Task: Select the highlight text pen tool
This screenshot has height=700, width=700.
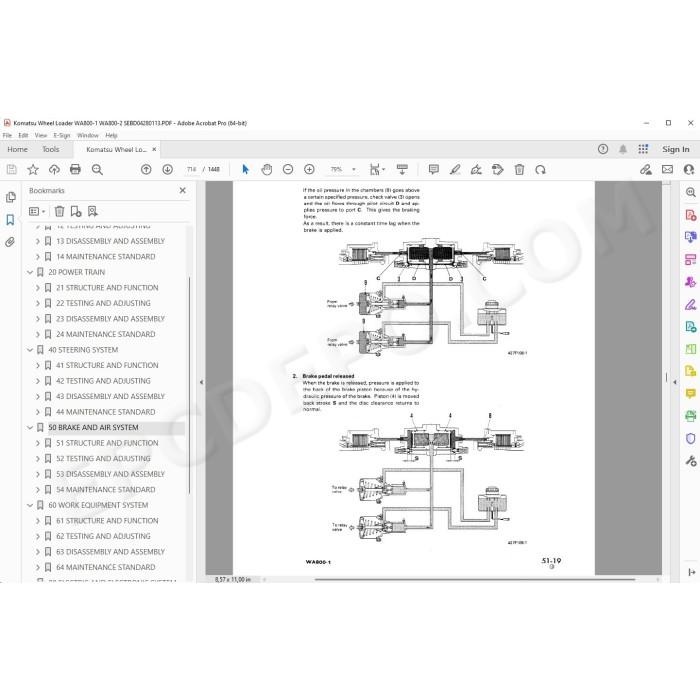Action: click(455, 169)
